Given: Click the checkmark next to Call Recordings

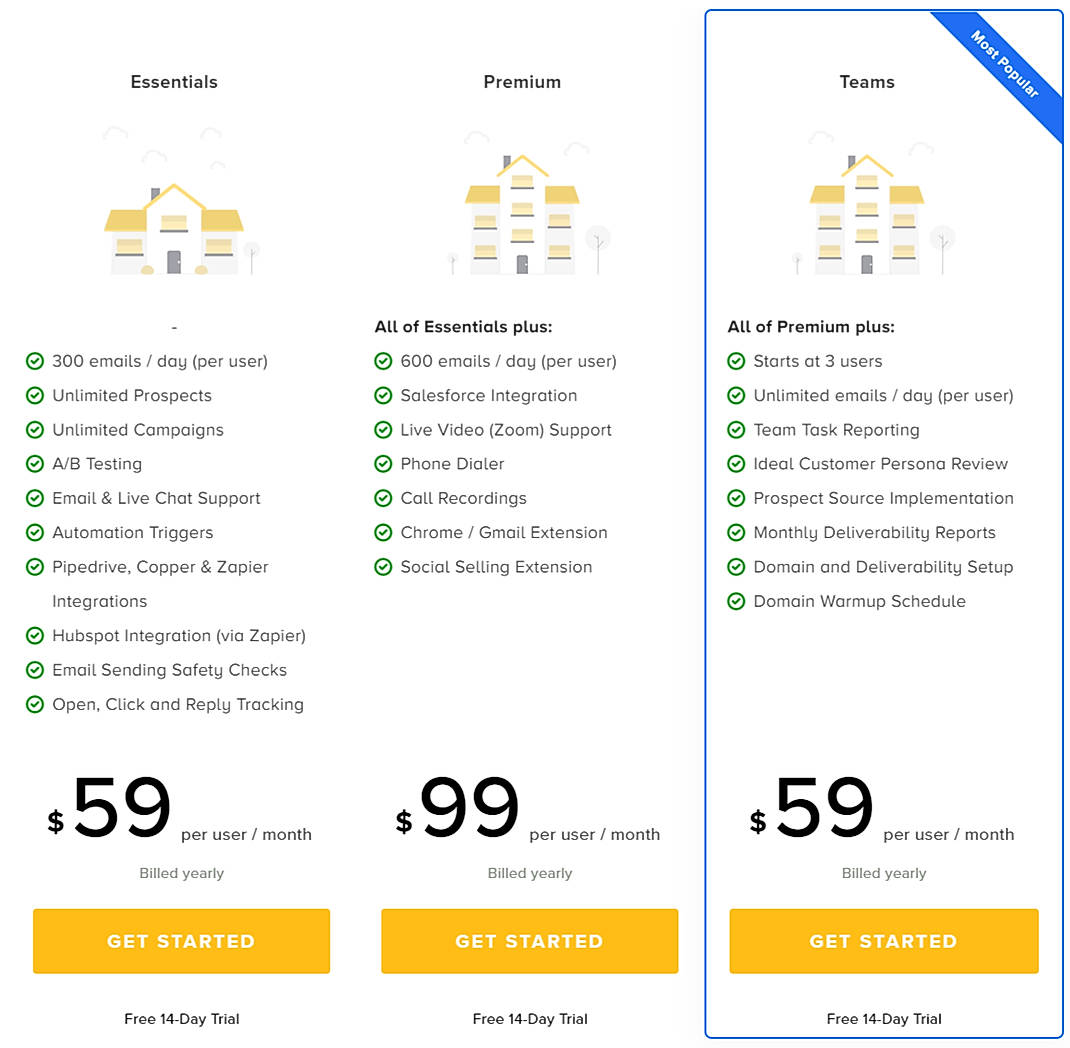Looking at the screenshot, I should pos(384,498).
